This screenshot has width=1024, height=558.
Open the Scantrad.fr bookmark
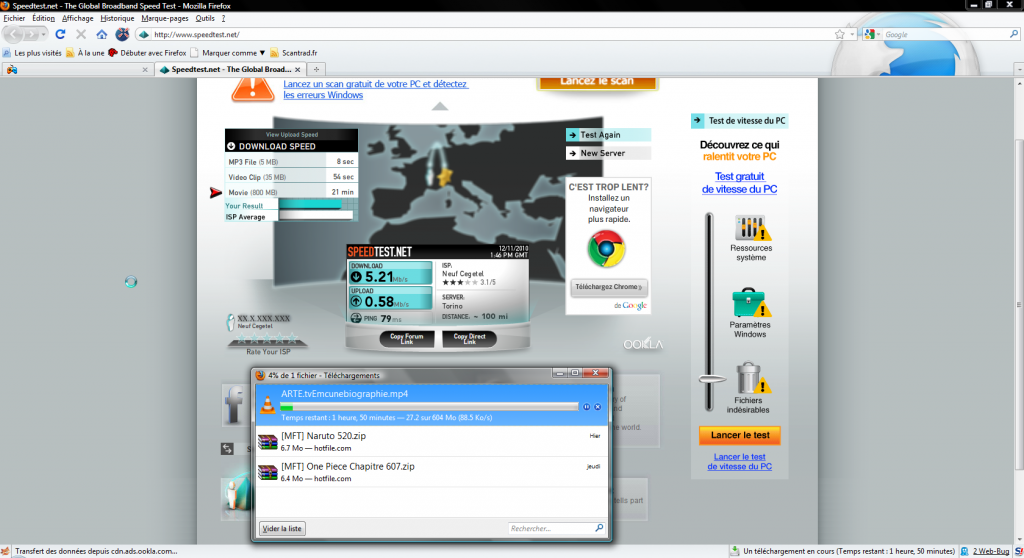[294, 53]
